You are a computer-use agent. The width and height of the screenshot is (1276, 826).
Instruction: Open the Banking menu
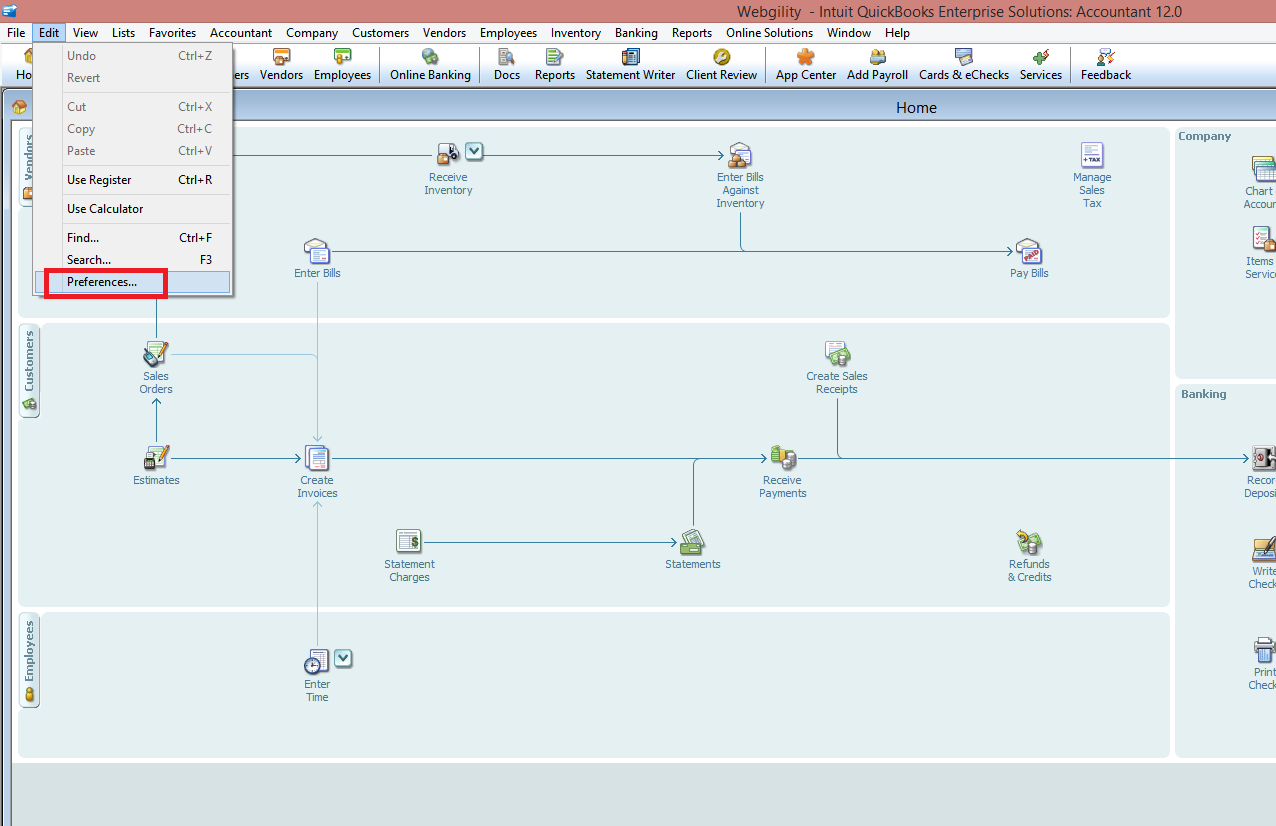[636, 33]
